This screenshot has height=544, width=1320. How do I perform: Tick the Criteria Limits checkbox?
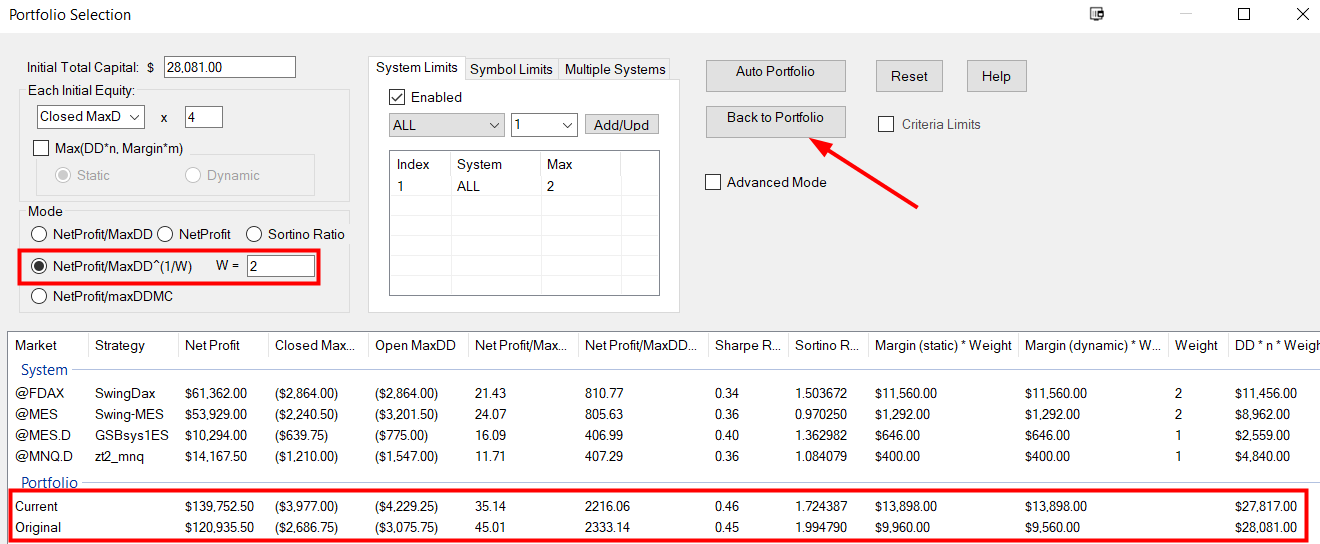coord(886,124)
